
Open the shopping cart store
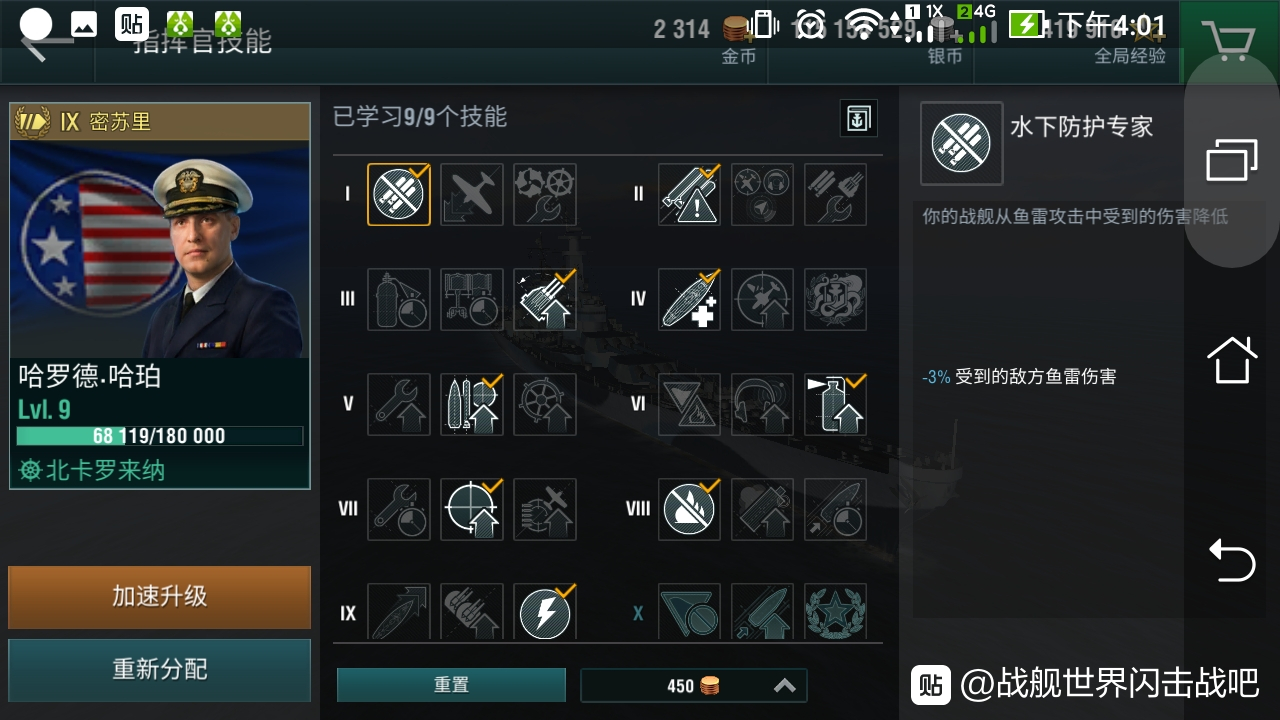[x=1230, y=41]
